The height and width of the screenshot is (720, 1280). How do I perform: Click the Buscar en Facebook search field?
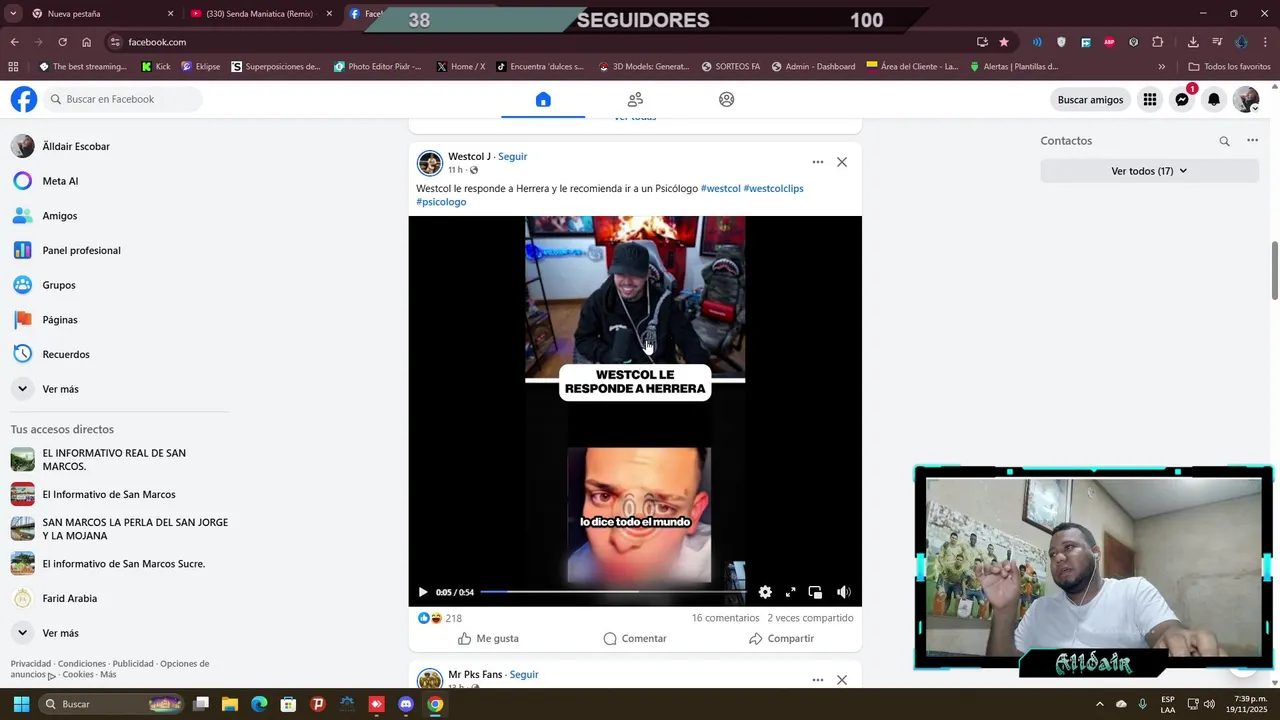coord(122,99)
